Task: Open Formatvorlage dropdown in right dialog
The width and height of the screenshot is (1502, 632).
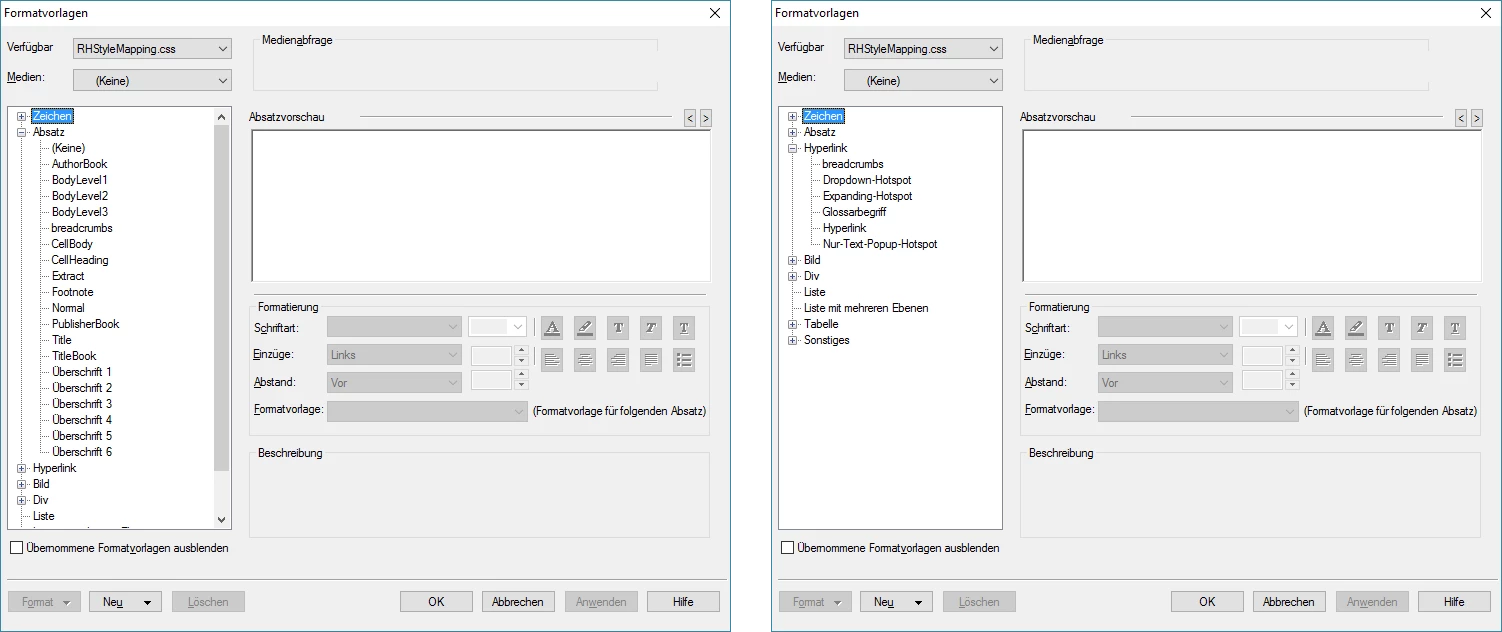Action: coord(1198,411)
